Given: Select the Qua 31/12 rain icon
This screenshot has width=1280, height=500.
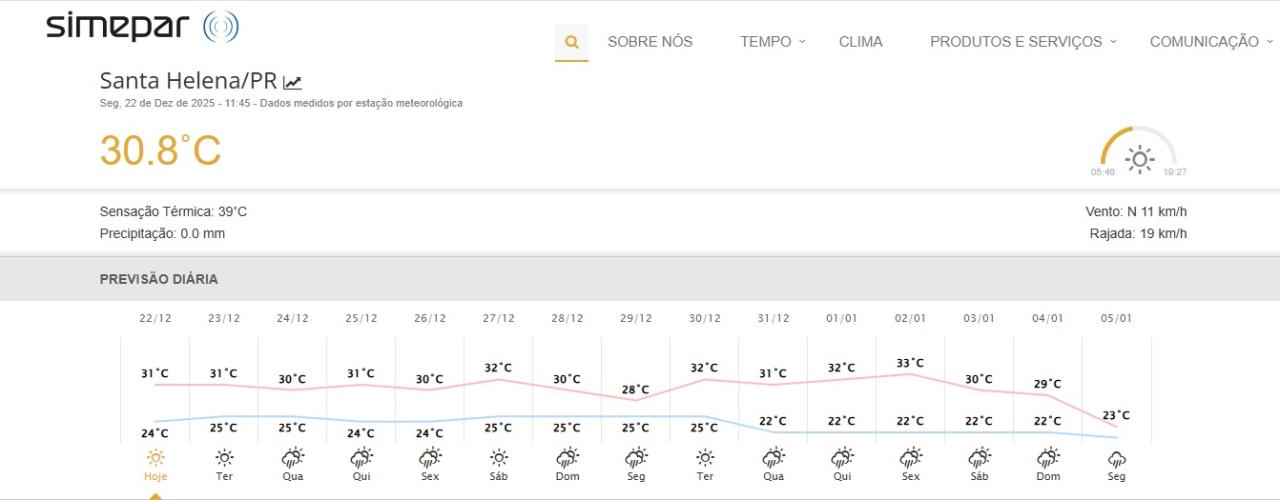Looking at the screenshot, I should click(x=773, y=457).
